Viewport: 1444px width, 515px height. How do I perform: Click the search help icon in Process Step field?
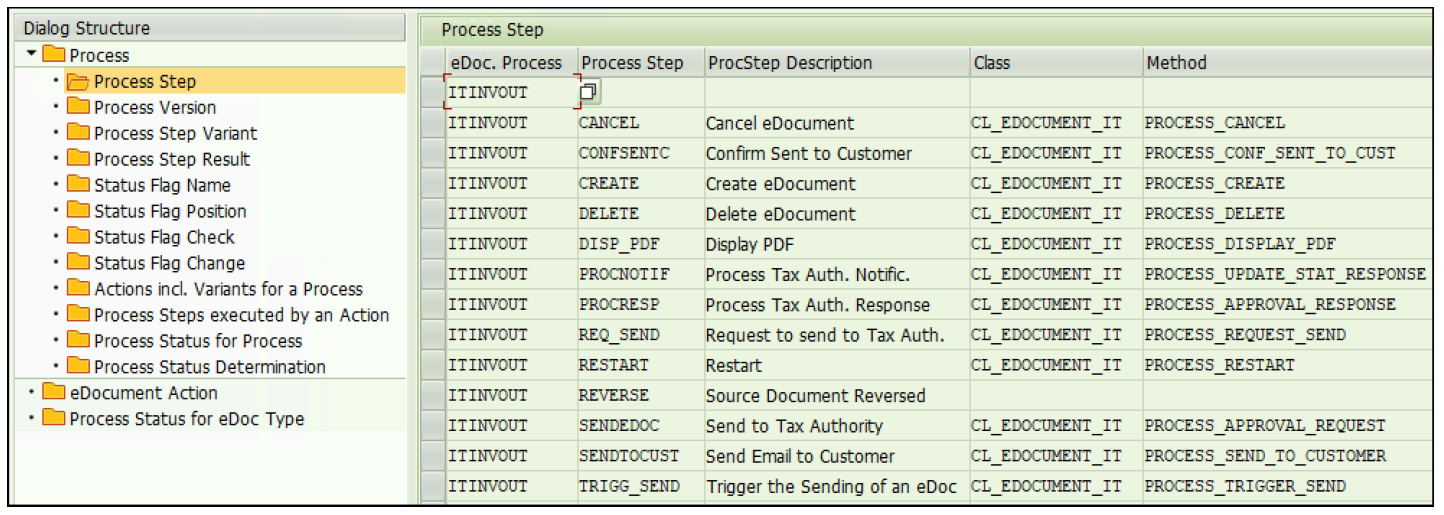tap(589, 93)
